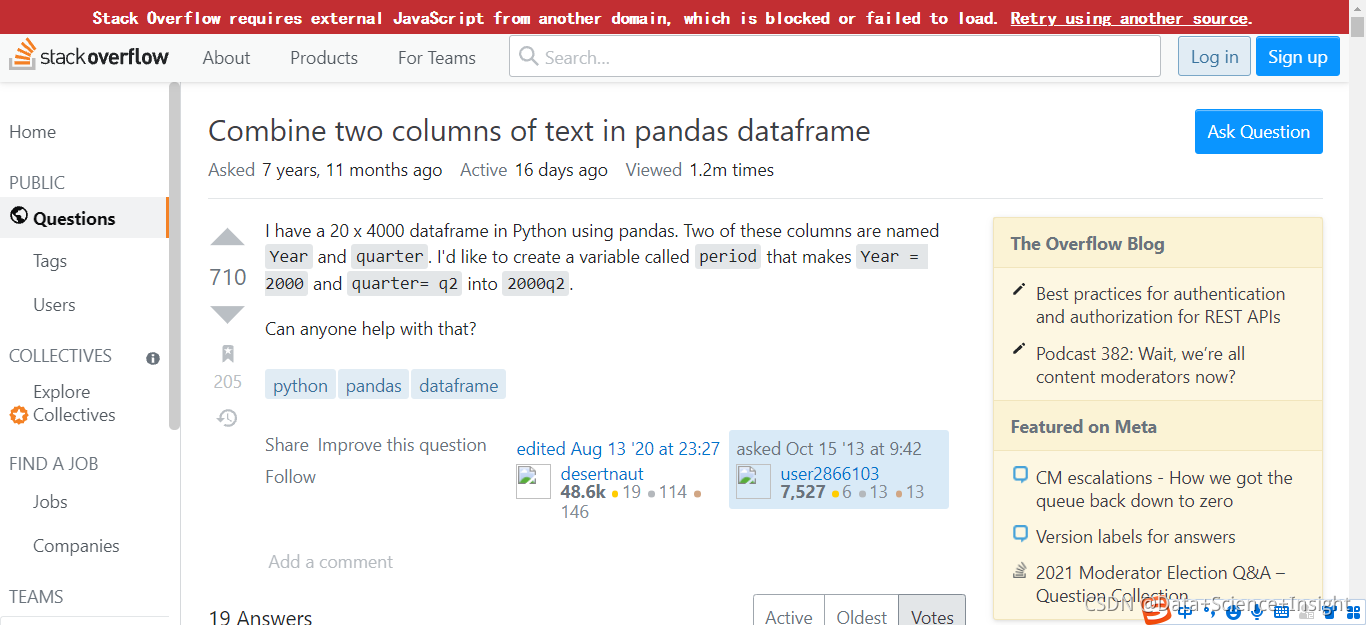Click the Ask Question button
Viewport: 1366px width, 625px height.
1258,131
